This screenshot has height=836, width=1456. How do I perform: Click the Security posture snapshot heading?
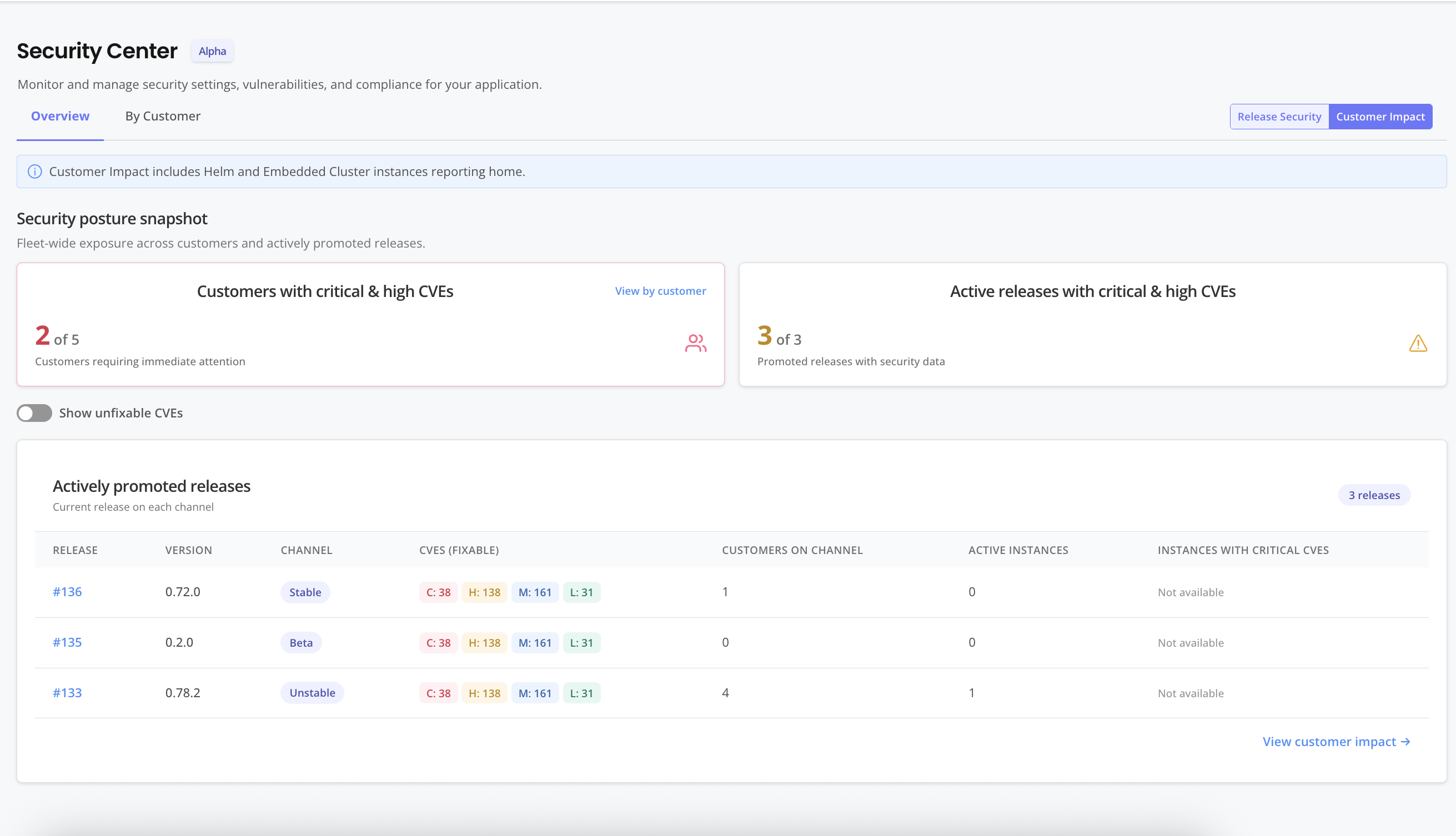point(112,218)
